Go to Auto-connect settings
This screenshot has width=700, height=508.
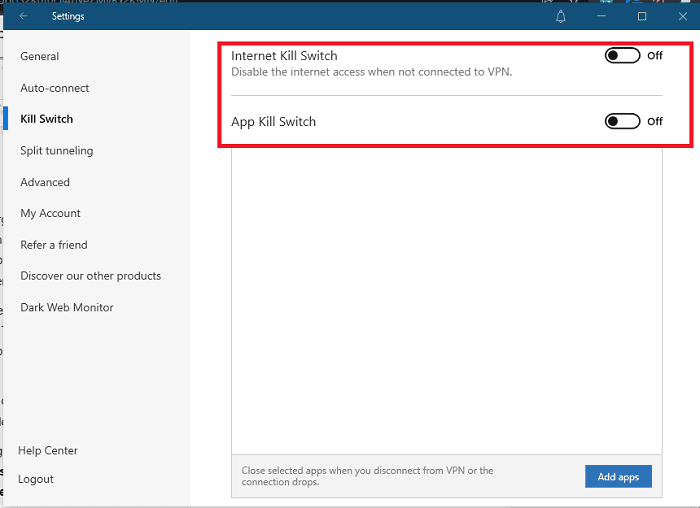coord(55,88)
